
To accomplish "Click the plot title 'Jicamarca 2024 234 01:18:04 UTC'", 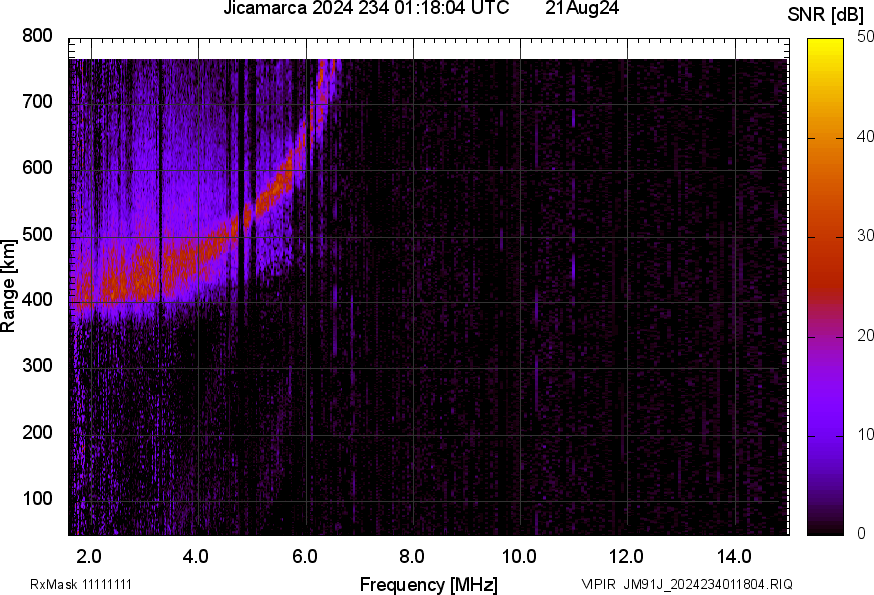I will click(366, 8).
